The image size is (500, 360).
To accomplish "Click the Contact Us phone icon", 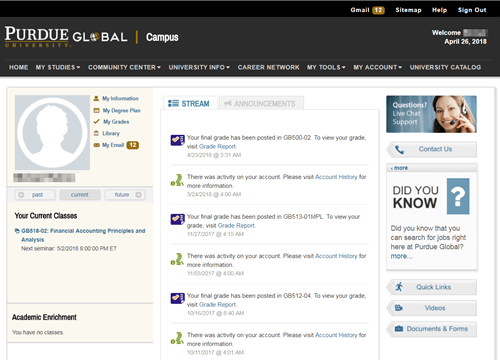I will [399, 150].
